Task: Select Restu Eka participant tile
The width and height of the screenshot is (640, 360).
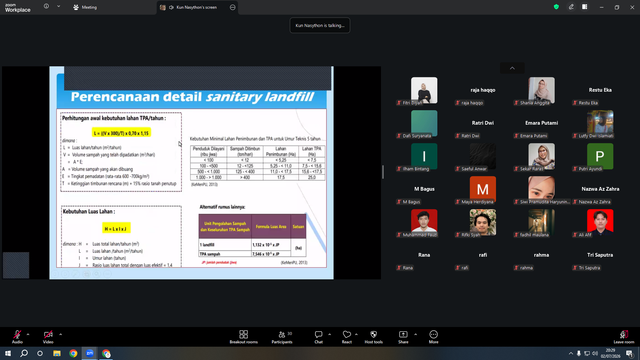Action: 600,91
